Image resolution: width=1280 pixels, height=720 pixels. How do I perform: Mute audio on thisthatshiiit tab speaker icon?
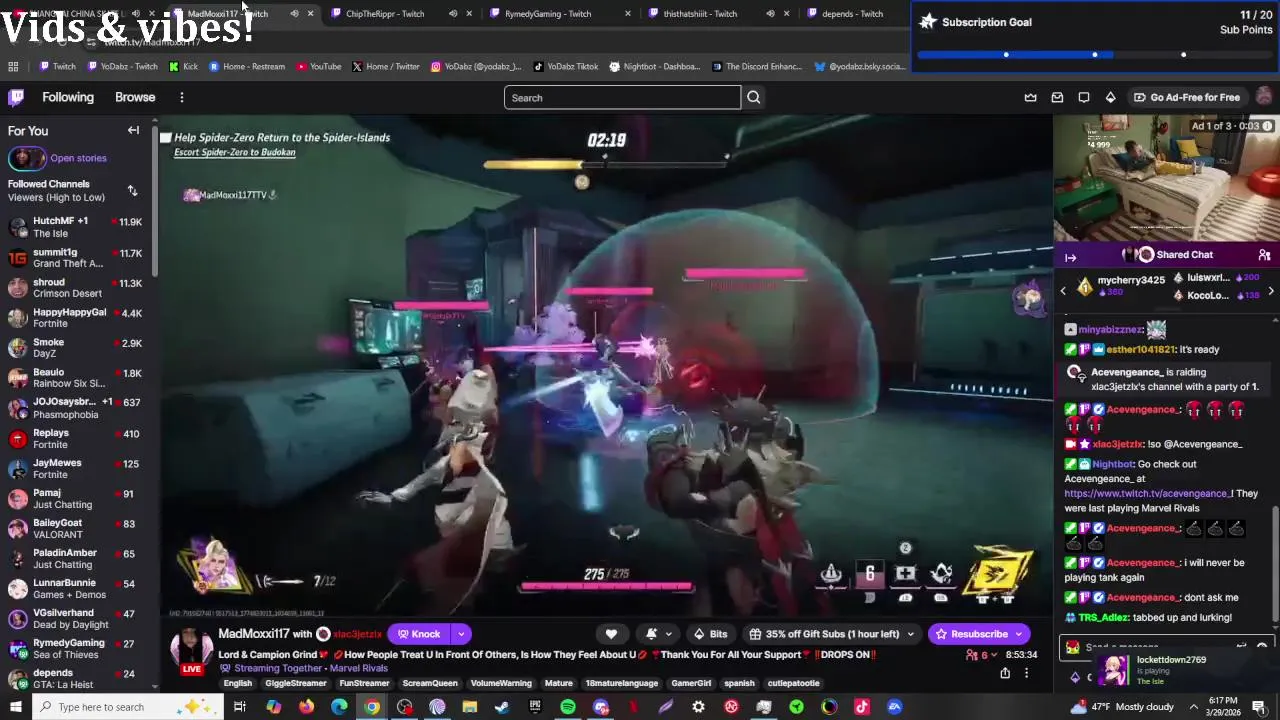click(x=770, y=13)
